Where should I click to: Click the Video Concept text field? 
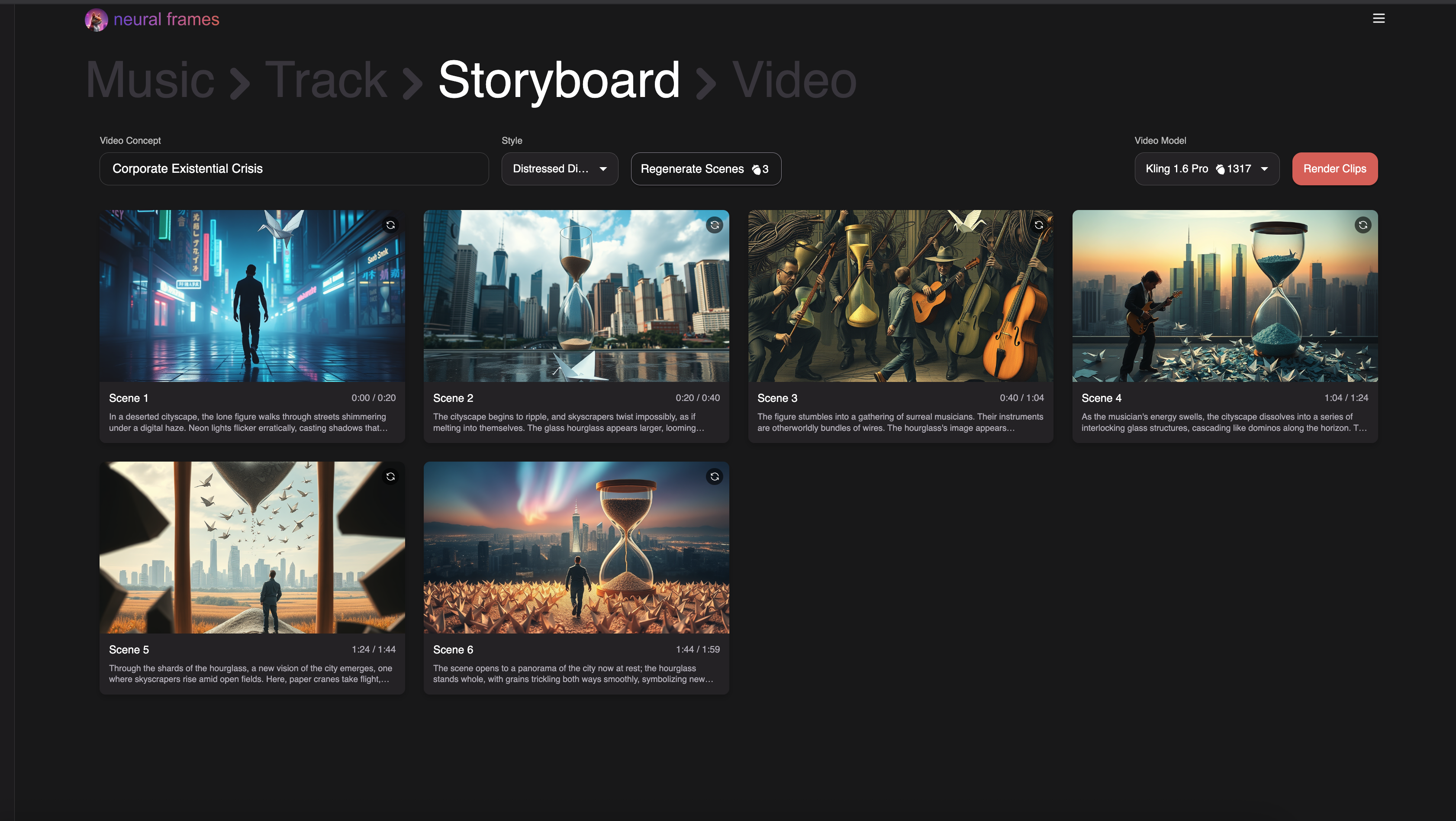294,168
